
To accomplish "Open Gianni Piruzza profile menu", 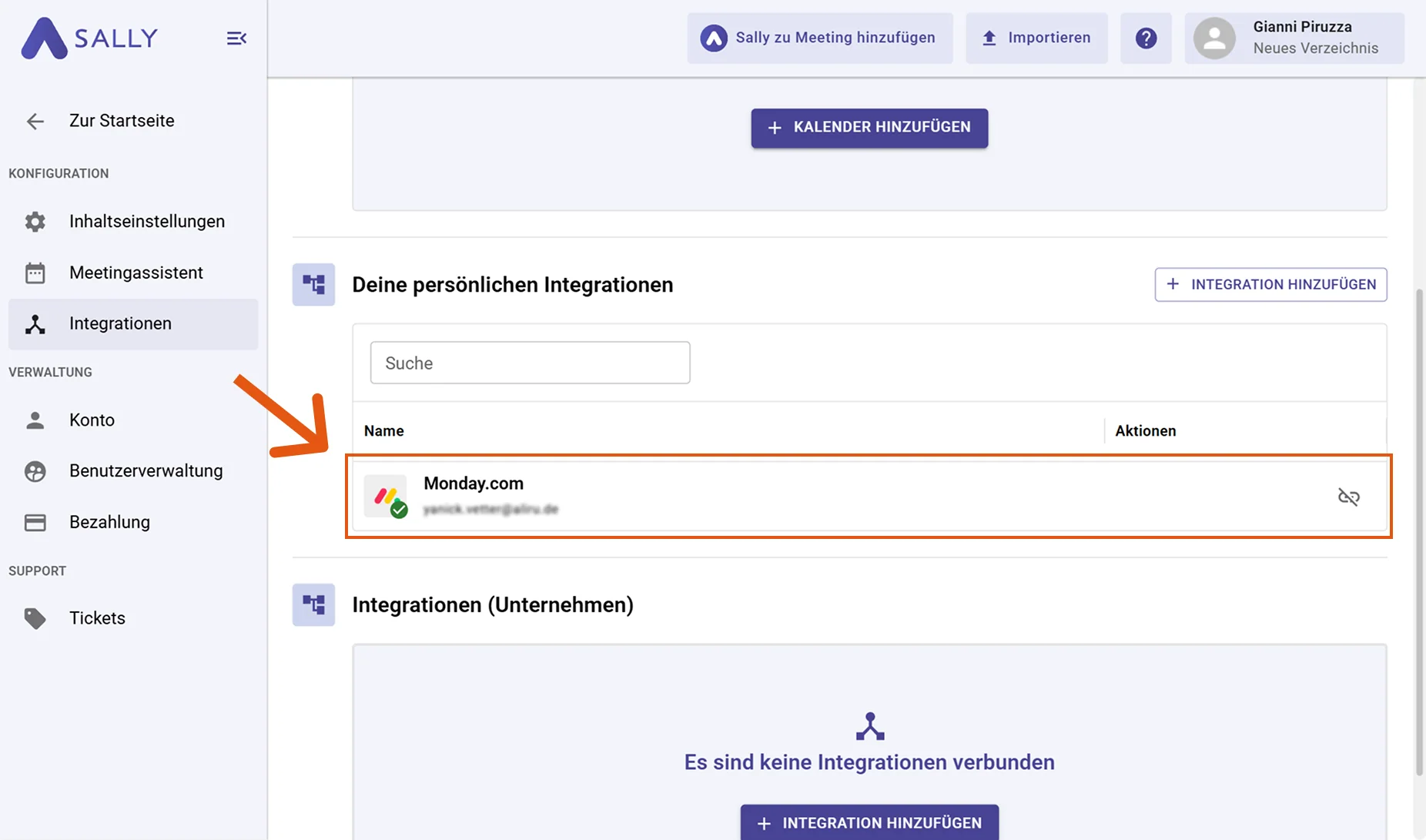I will [x=1294, y=38].
